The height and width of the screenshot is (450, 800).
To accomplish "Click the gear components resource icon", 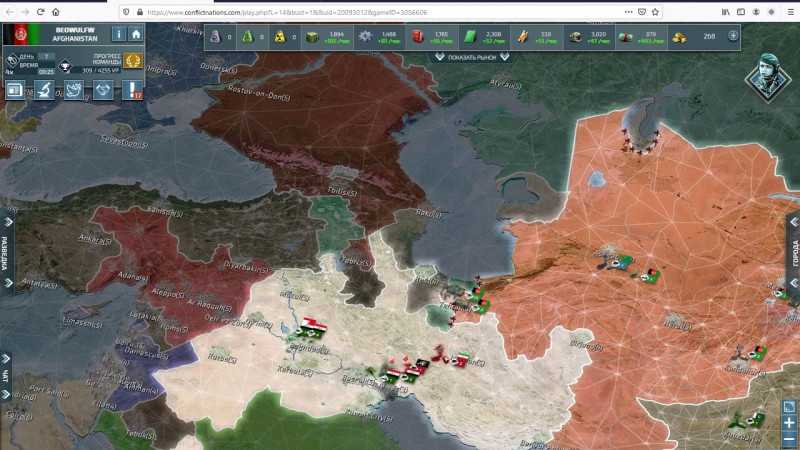I will [x=365, y=37].
